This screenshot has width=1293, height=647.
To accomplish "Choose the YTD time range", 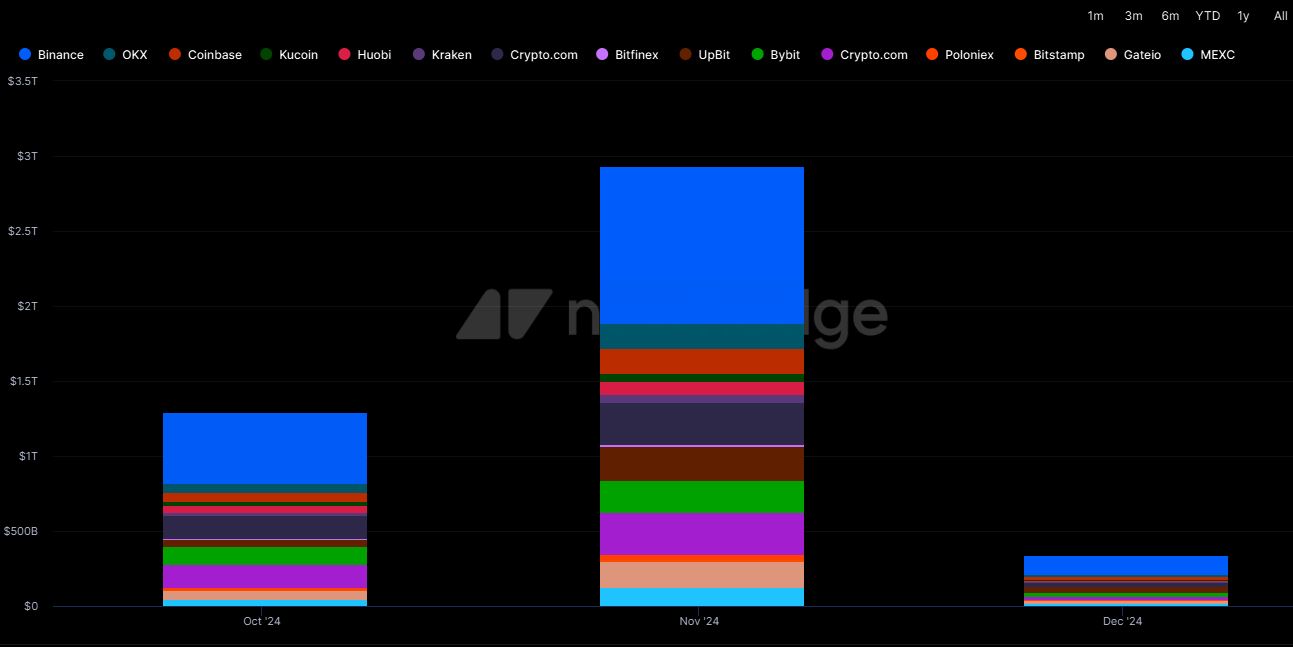I will coord(1207,16).
